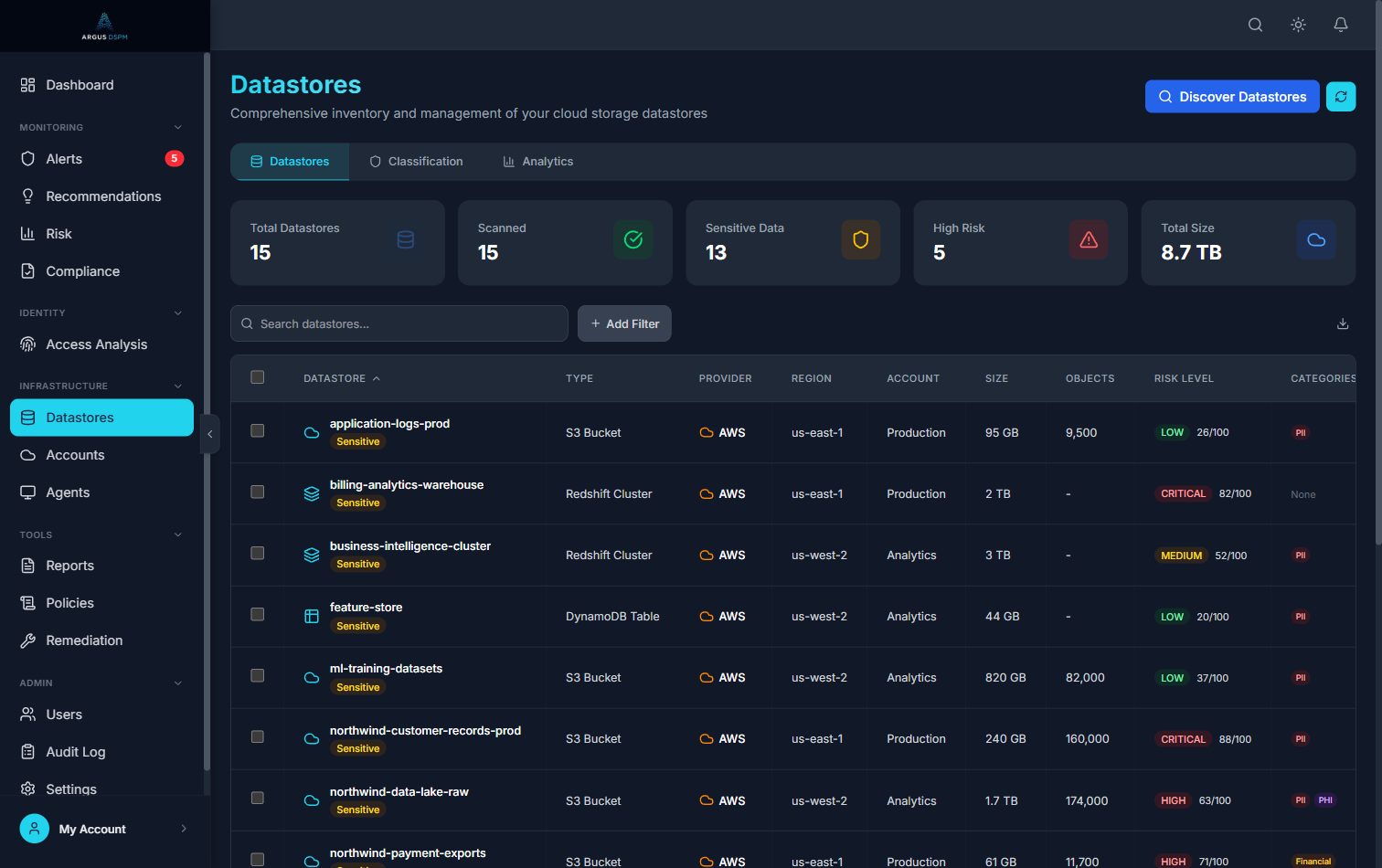
Task: Click the sidebar vertical scrollbar
Action: (x=207, y=411)
